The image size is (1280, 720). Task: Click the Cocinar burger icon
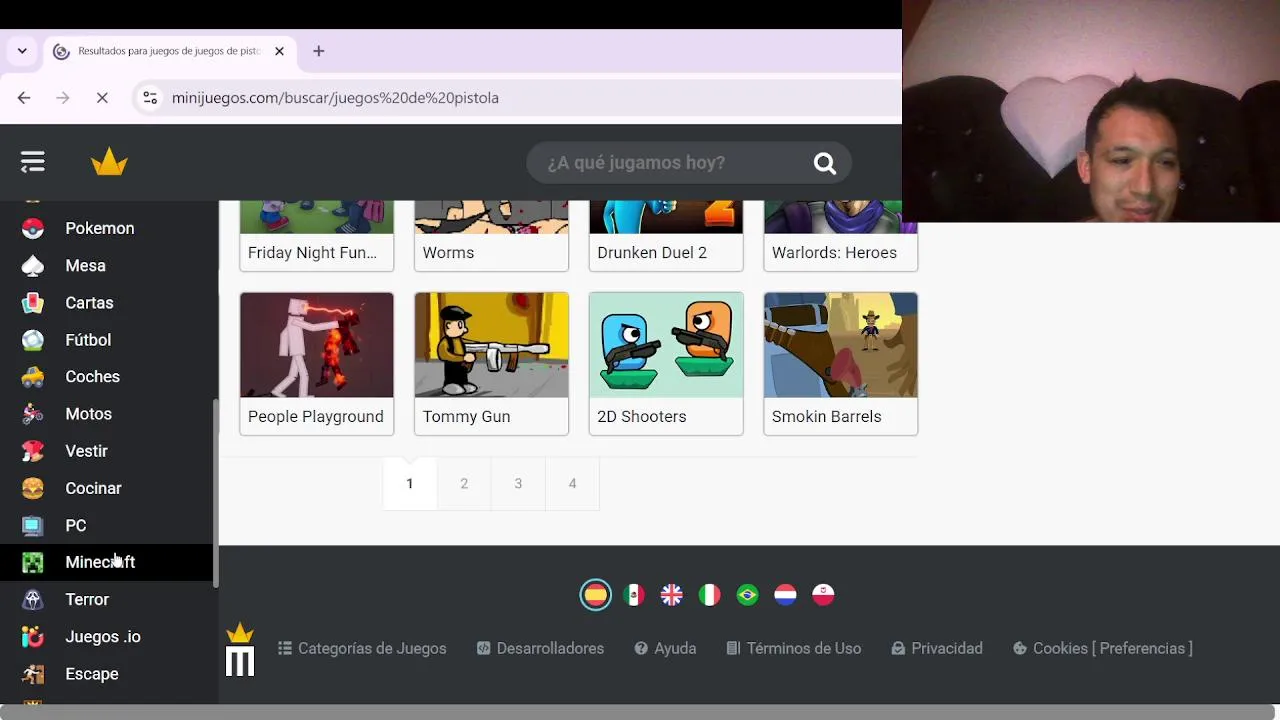click(33, 488)
